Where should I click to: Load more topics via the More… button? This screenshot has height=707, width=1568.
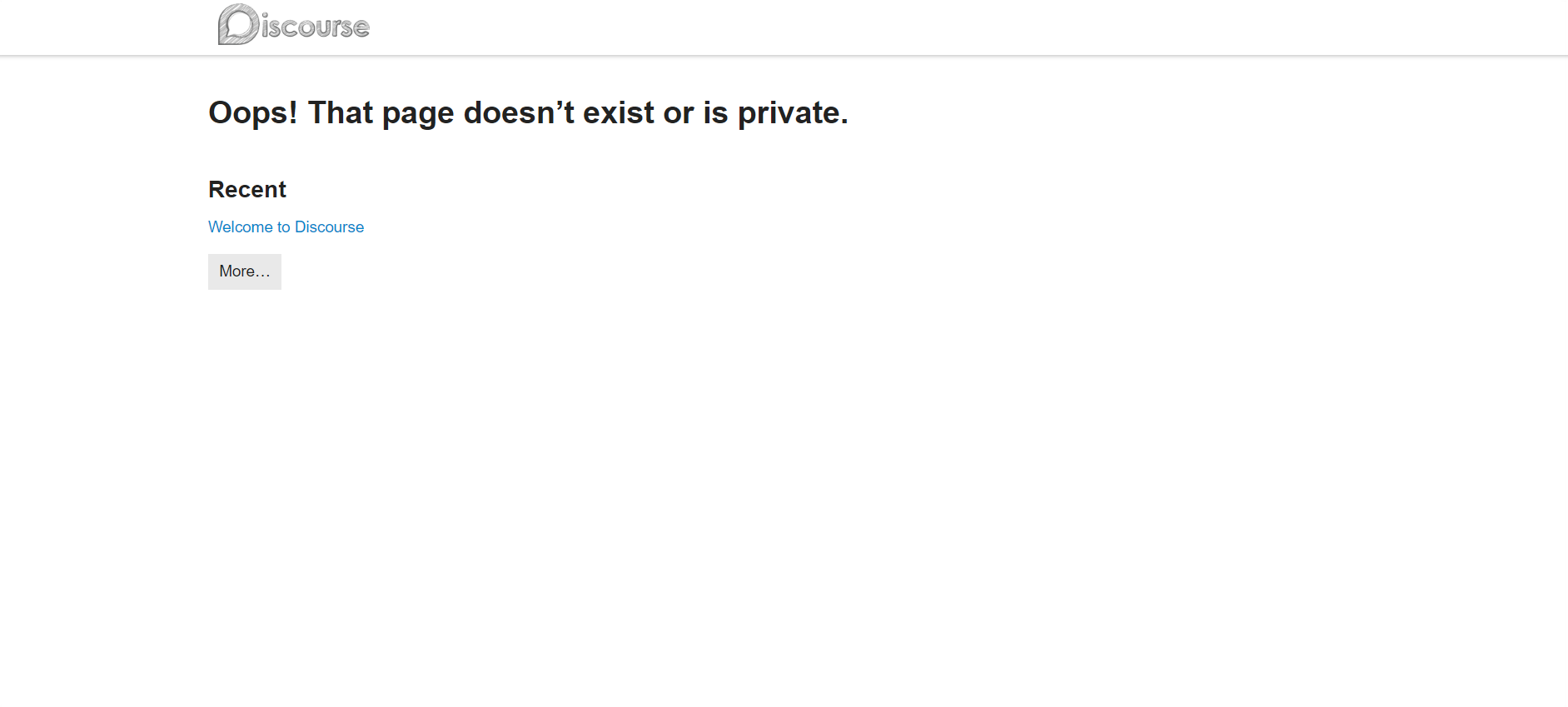pyautogui.click(x=244, y=271)
